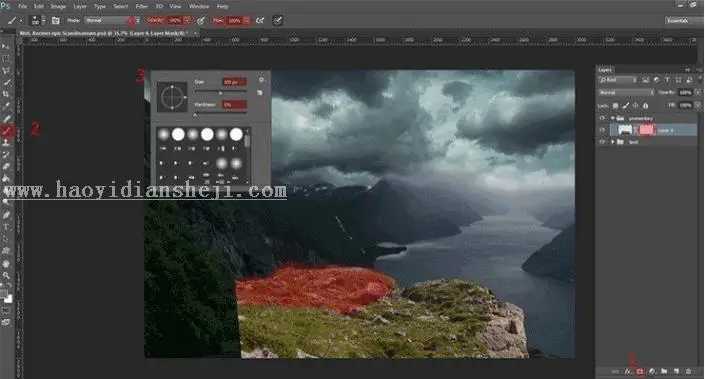The width and height of the screenshot is (705, 379).
Task: Hide the top layer group
Action: coord(602,118)
